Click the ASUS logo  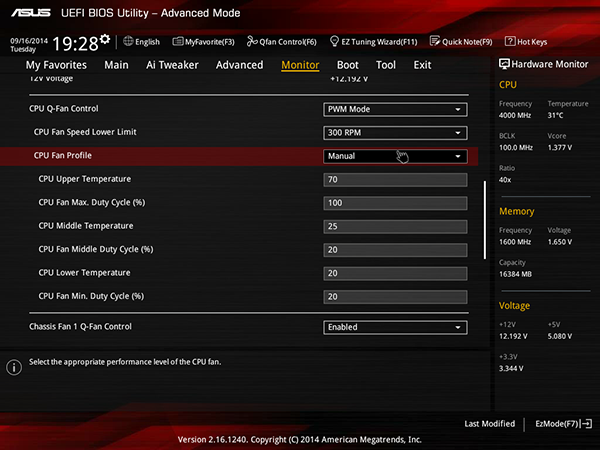point(31,13)
